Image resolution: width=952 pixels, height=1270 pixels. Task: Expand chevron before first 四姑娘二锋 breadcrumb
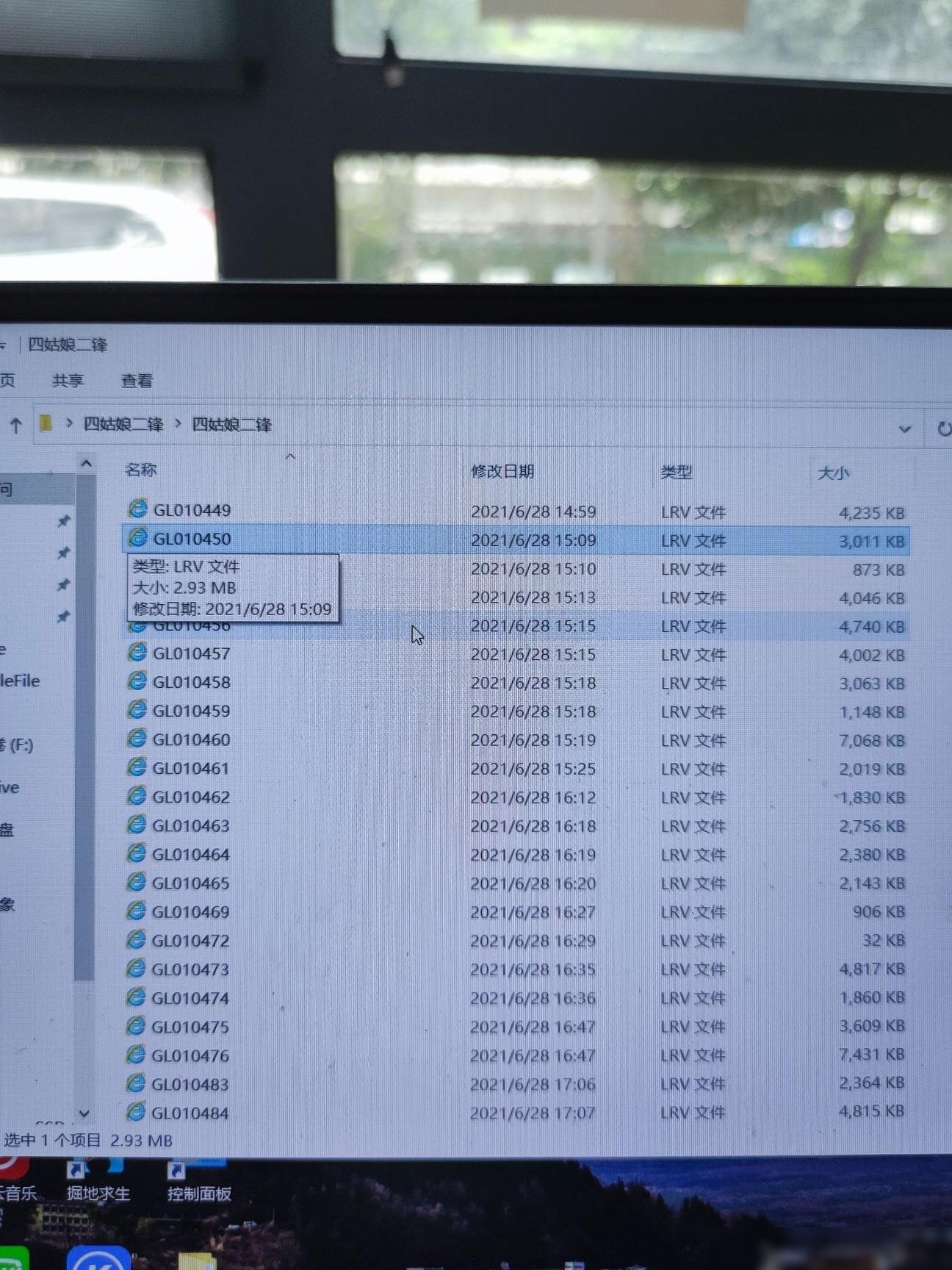tap(69, 423)
